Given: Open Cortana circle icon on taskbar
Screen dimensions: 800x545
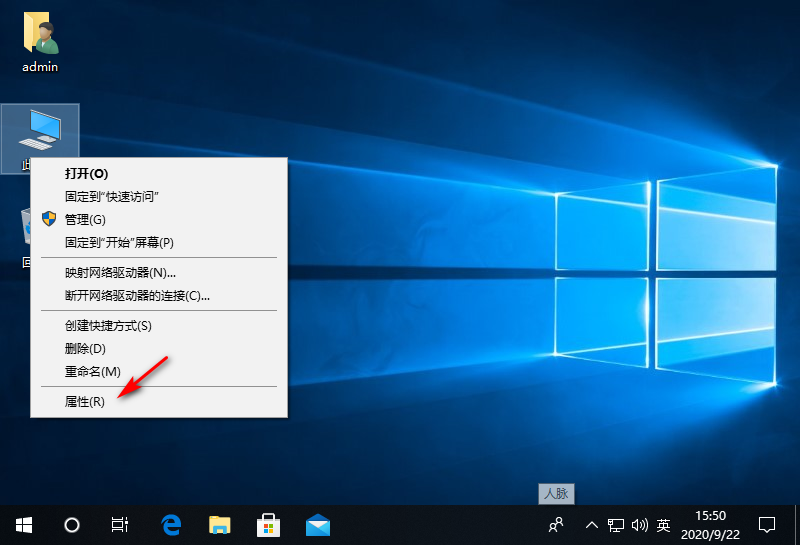Looking at the screenshot, I should pyautogui.click(x=72, y=524).
